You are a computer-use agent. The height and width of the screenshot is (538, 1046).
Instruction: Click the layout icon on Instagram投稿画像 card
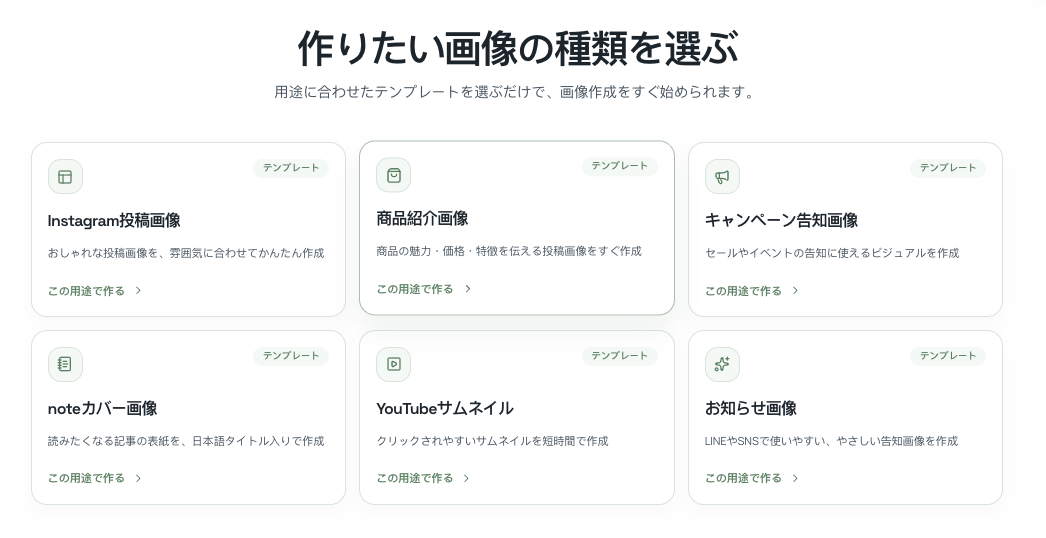click(x=65, y=177)
